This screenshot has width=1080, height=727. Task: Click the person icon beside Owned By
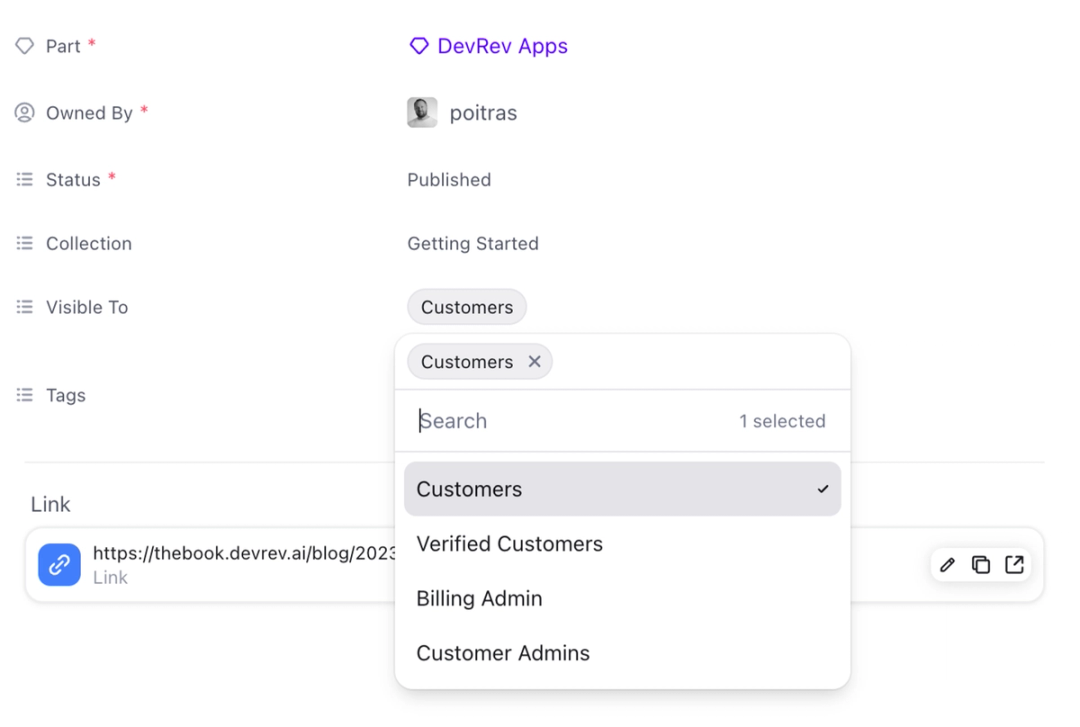coord(25,112)
